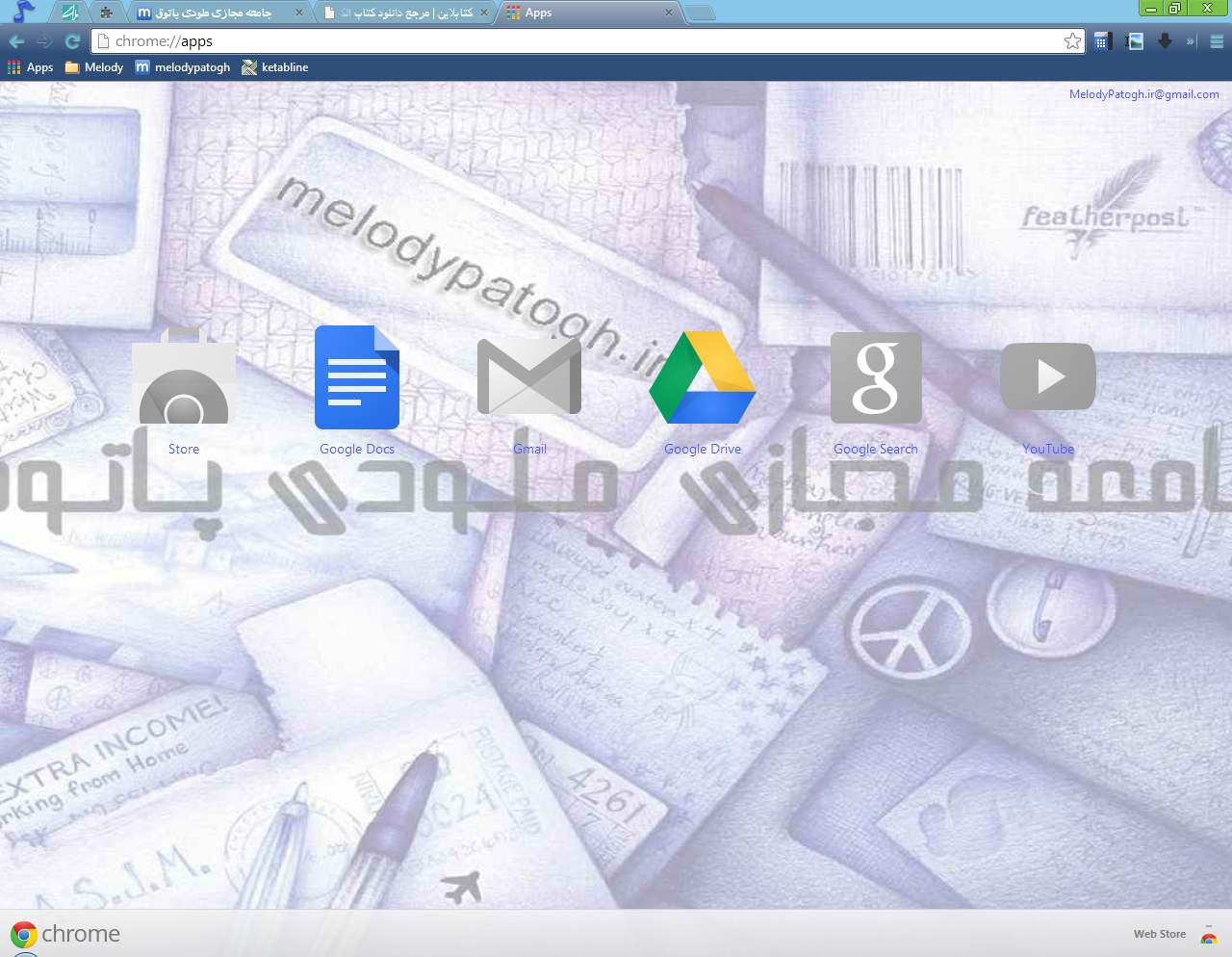Launch the YouTube app icon
Screen dimensions: 1232x957
coord(1048,376)
